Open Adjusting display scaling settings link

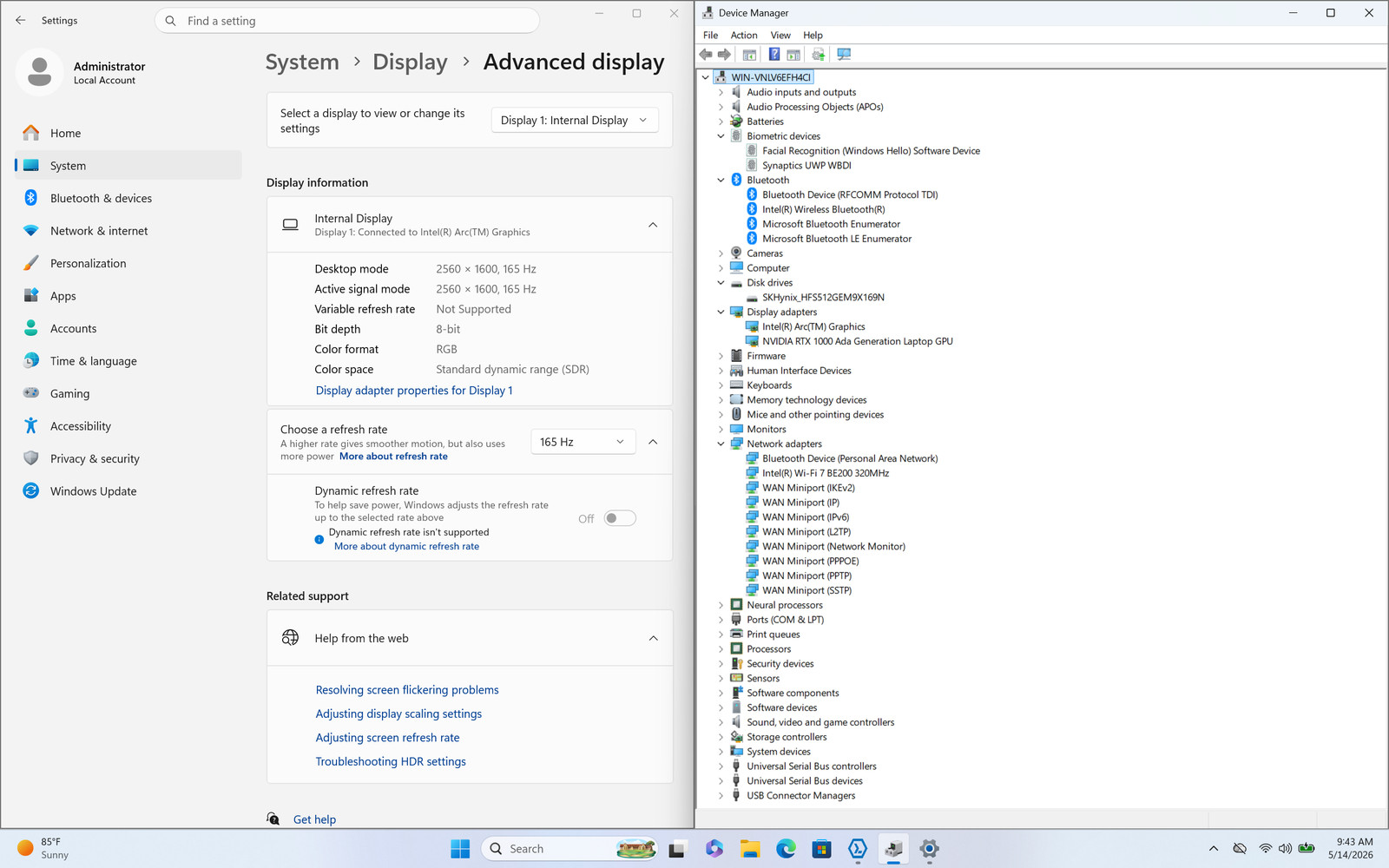398,713
